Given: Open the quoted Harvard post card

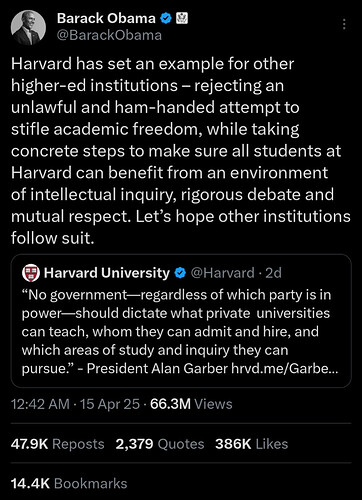Looking at the screenshot, I should coord(181,321).
